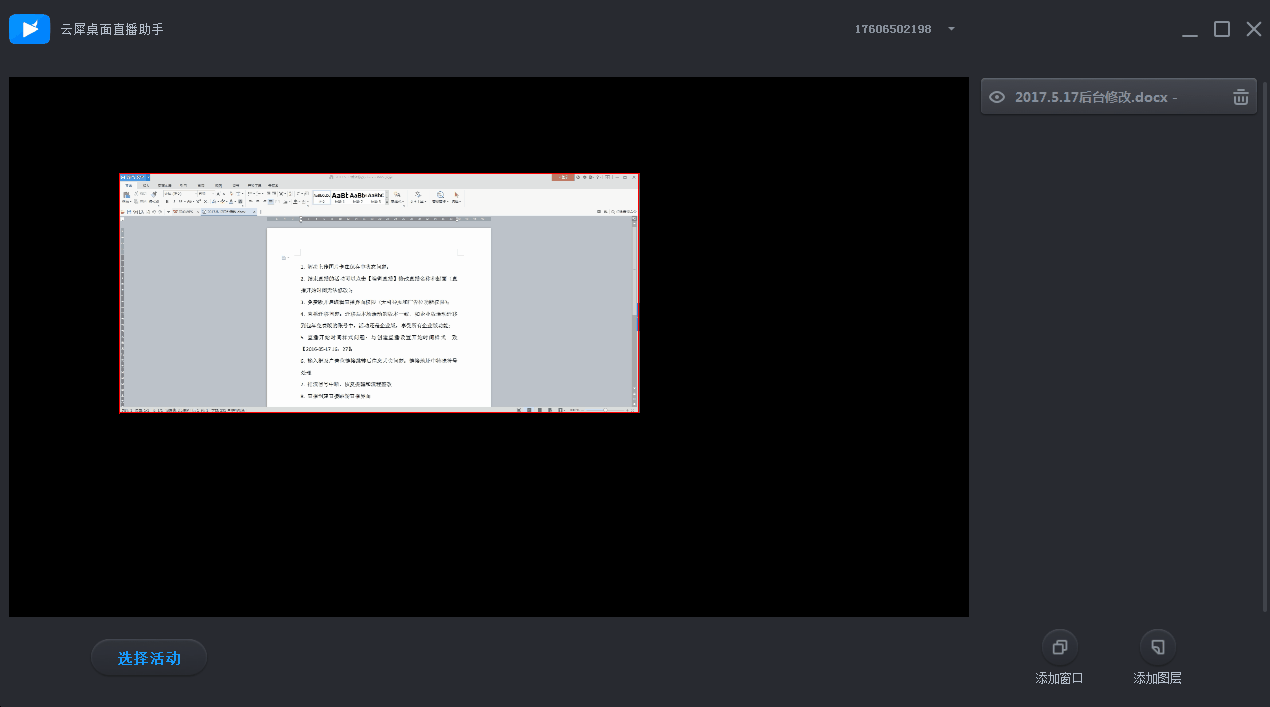Maximize the 云犀桌面直播助手 window
Screen dimensions: 1270x707
click(1221, 29)
